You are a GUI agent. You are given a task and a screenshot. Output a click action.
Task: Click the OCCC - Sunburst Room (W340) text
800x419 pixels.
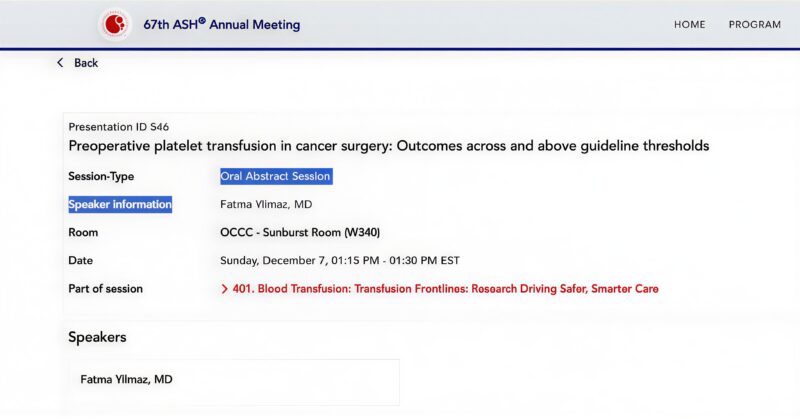[299, 233]
